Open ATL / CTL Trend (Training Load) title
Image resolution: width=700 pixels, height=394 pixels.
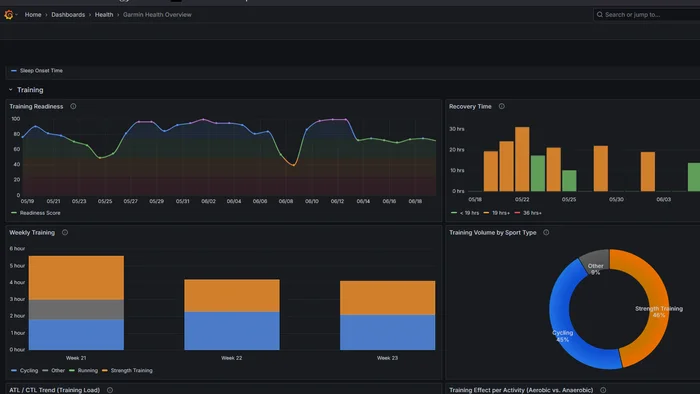pyautogui.click(x=54, y=390)
